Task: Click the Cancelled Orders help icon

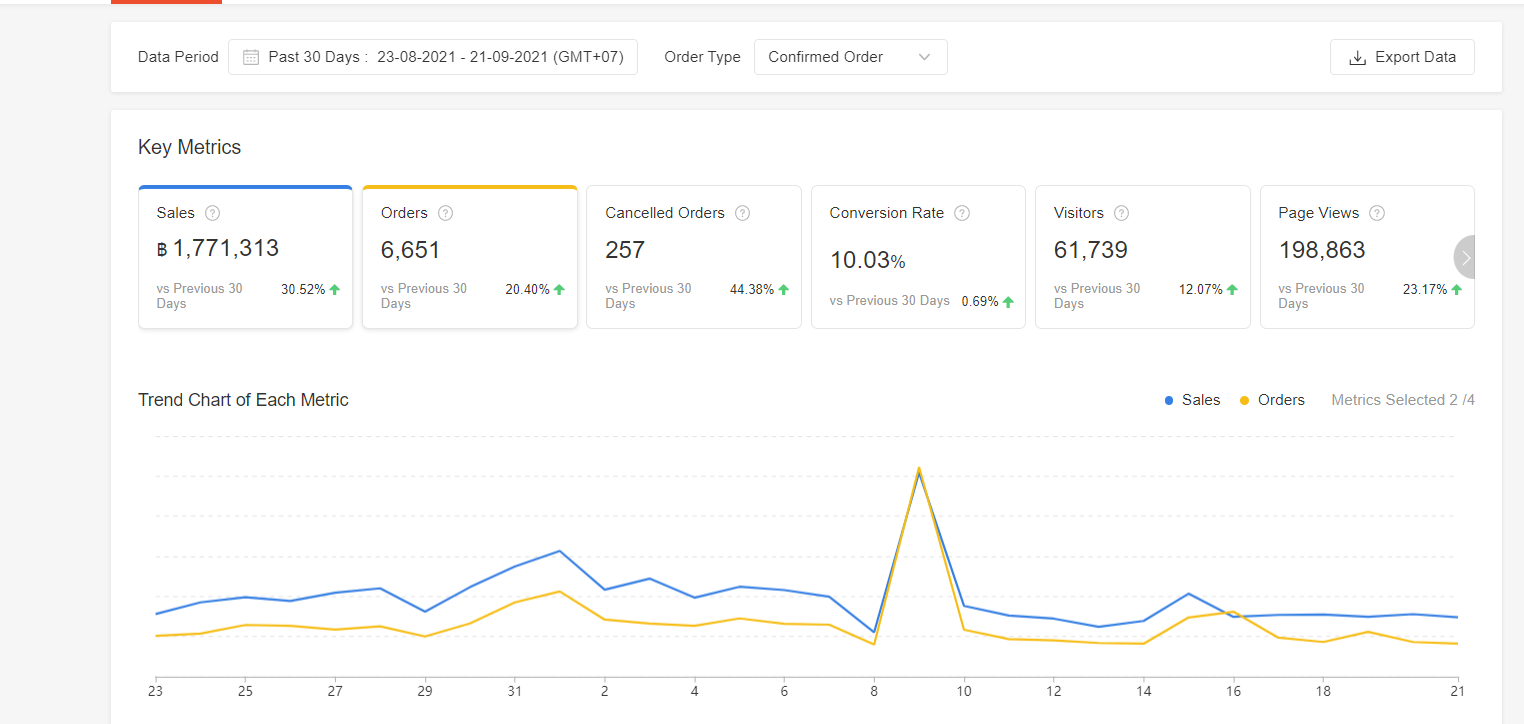Action: tap(742, 213)
